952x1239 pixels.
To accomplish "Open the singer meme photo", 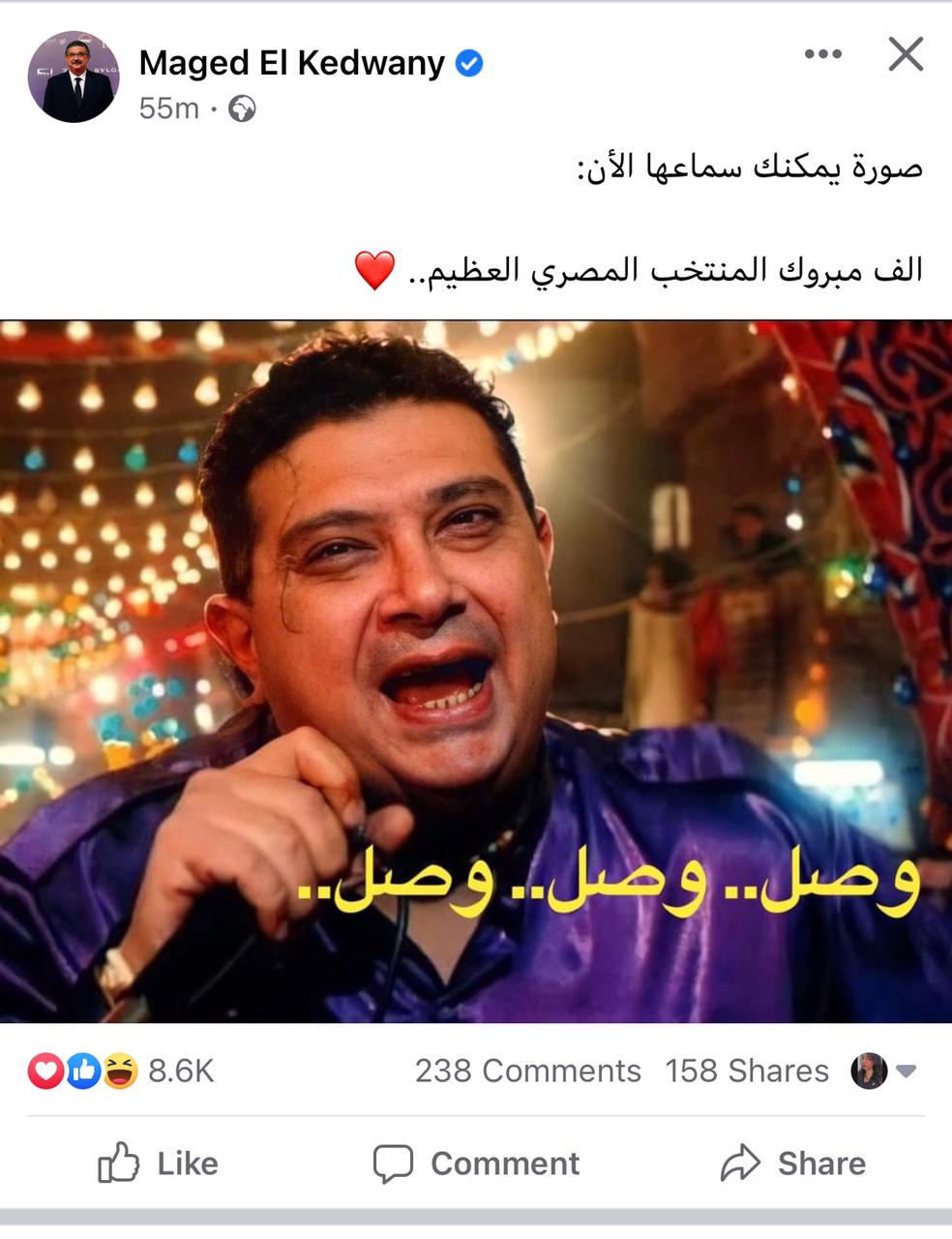I will [476, 671].
